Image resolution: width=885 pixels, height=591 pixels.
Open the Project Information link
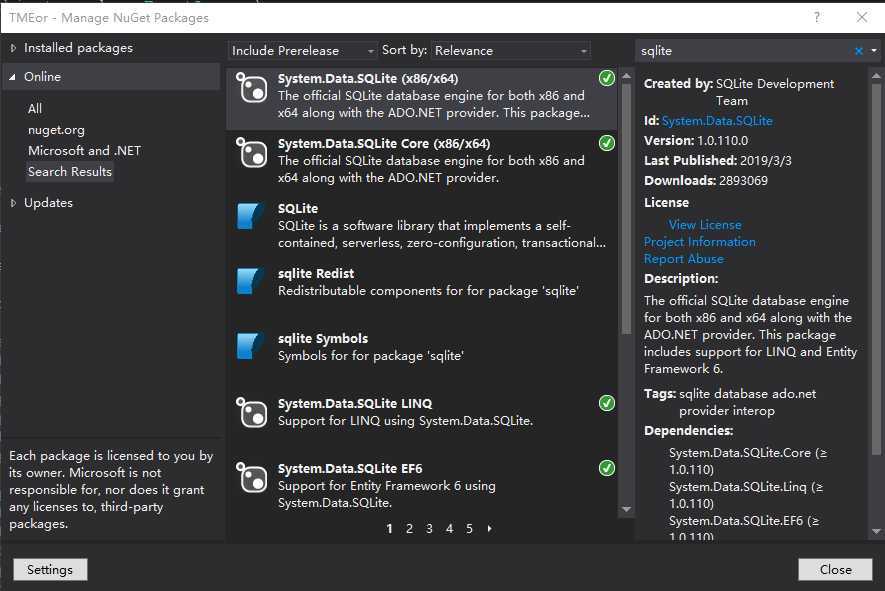[699, 242]
